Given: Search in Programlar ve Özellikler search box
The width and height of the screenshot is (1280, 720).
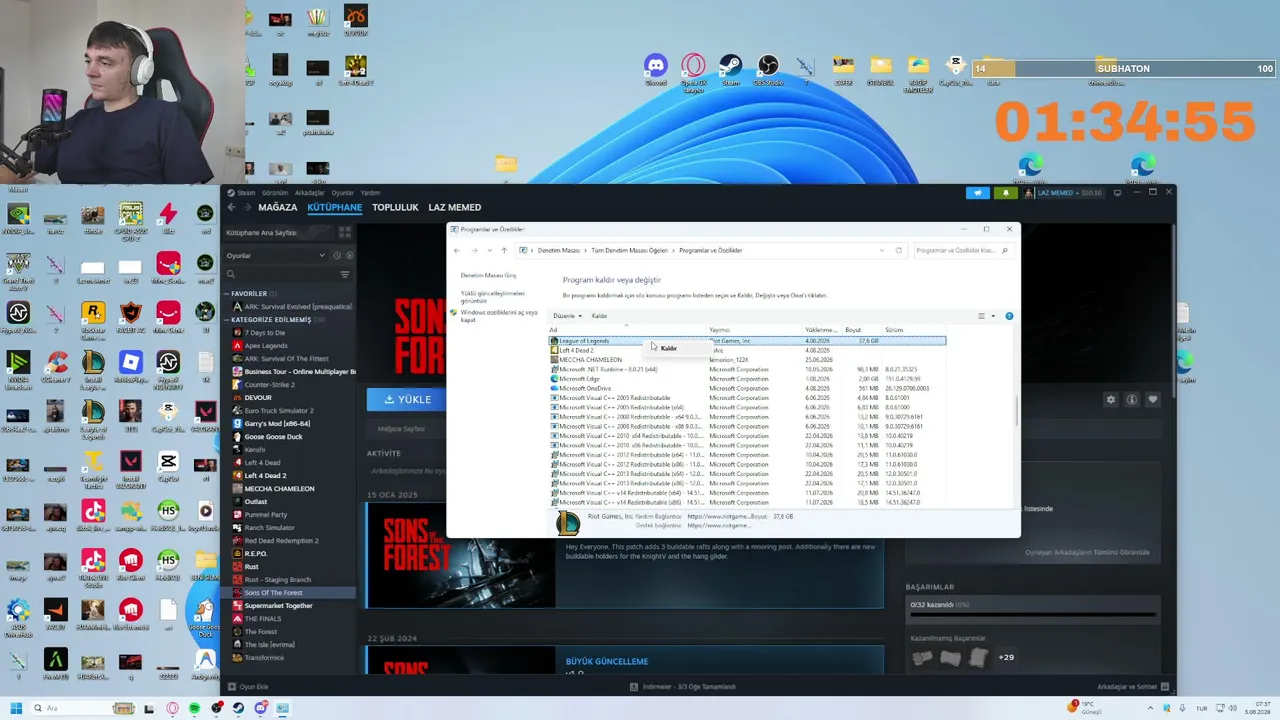Looking at the screenshot, I should point(962,250).
